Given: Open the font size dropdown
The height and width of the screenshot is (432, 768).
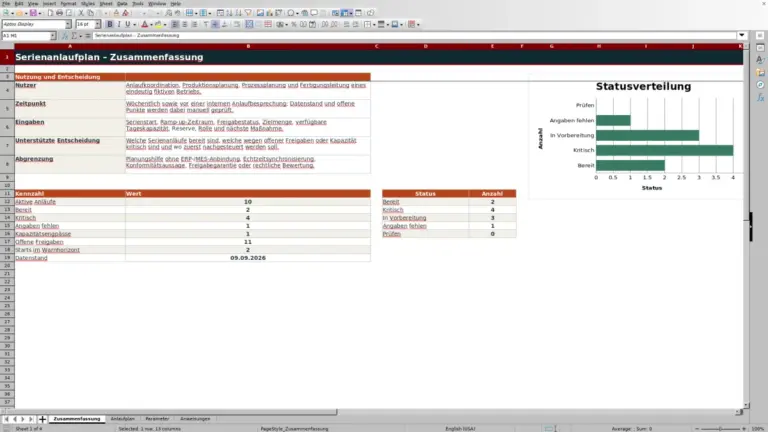Looking at the screenshot, I should click(x=97, y=24).
